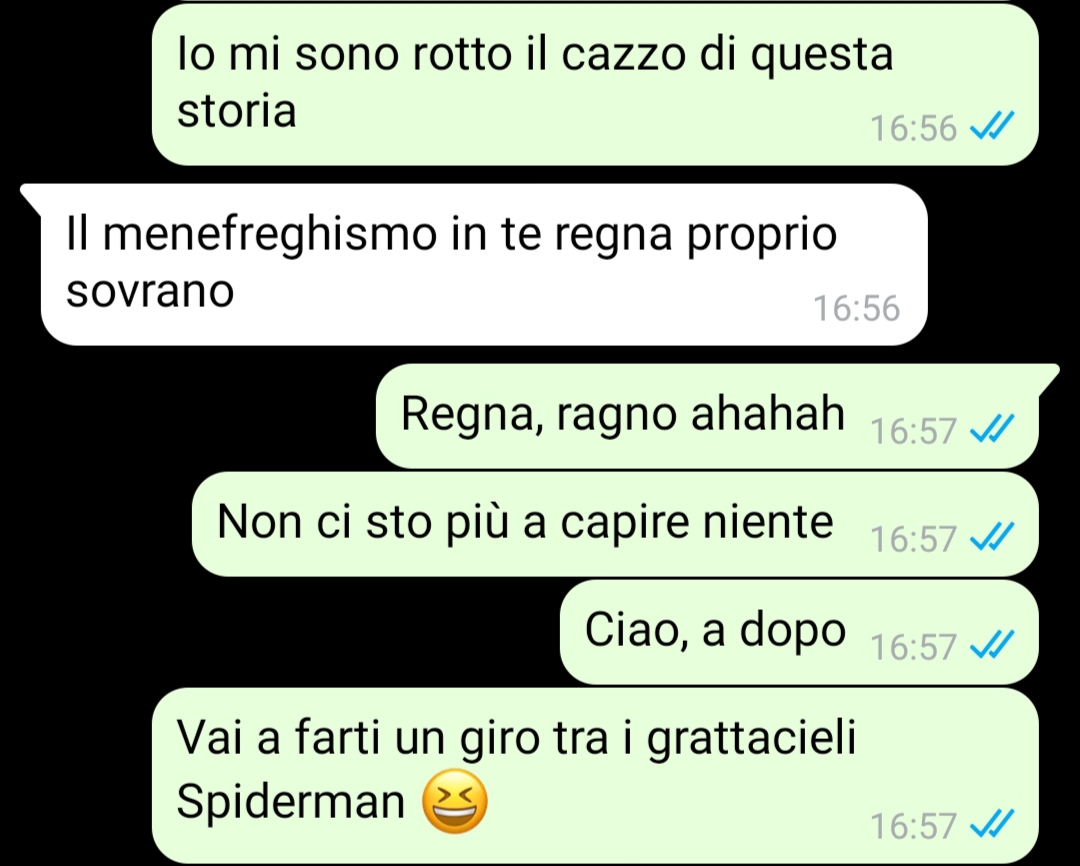
Task: Select the received message 'Il menefreghismo in te regna'
Action: 475,265
